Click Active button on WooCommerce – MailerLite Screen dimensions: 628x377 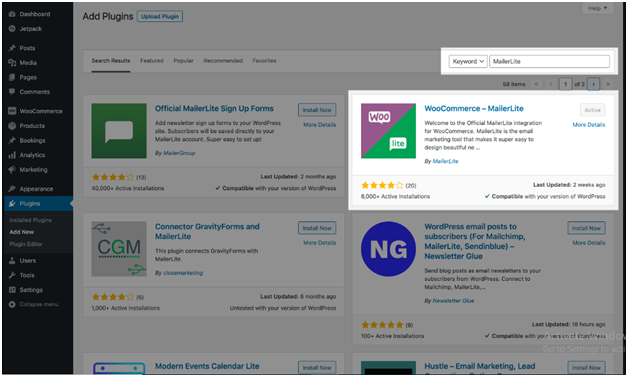click(592, 110)
